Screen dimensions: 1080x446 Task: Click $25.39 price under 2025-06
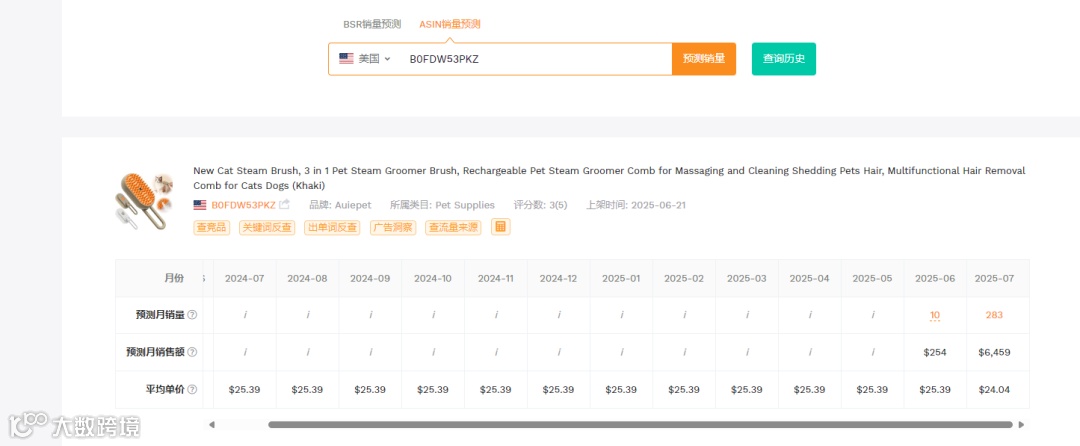(x=935, y=390)
